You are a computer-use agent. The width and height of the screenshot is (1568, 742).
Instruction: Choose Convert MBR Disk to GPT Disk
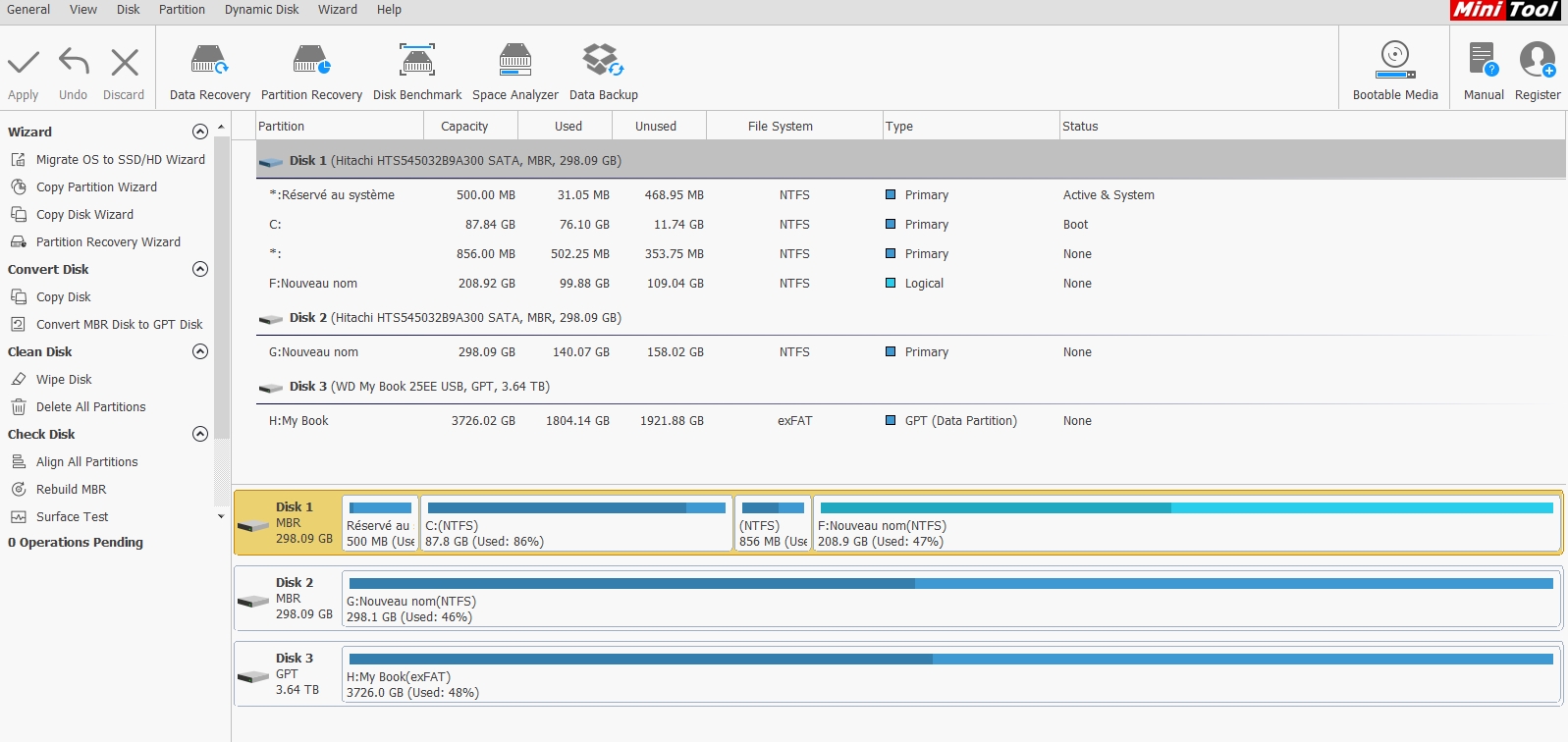119,324
